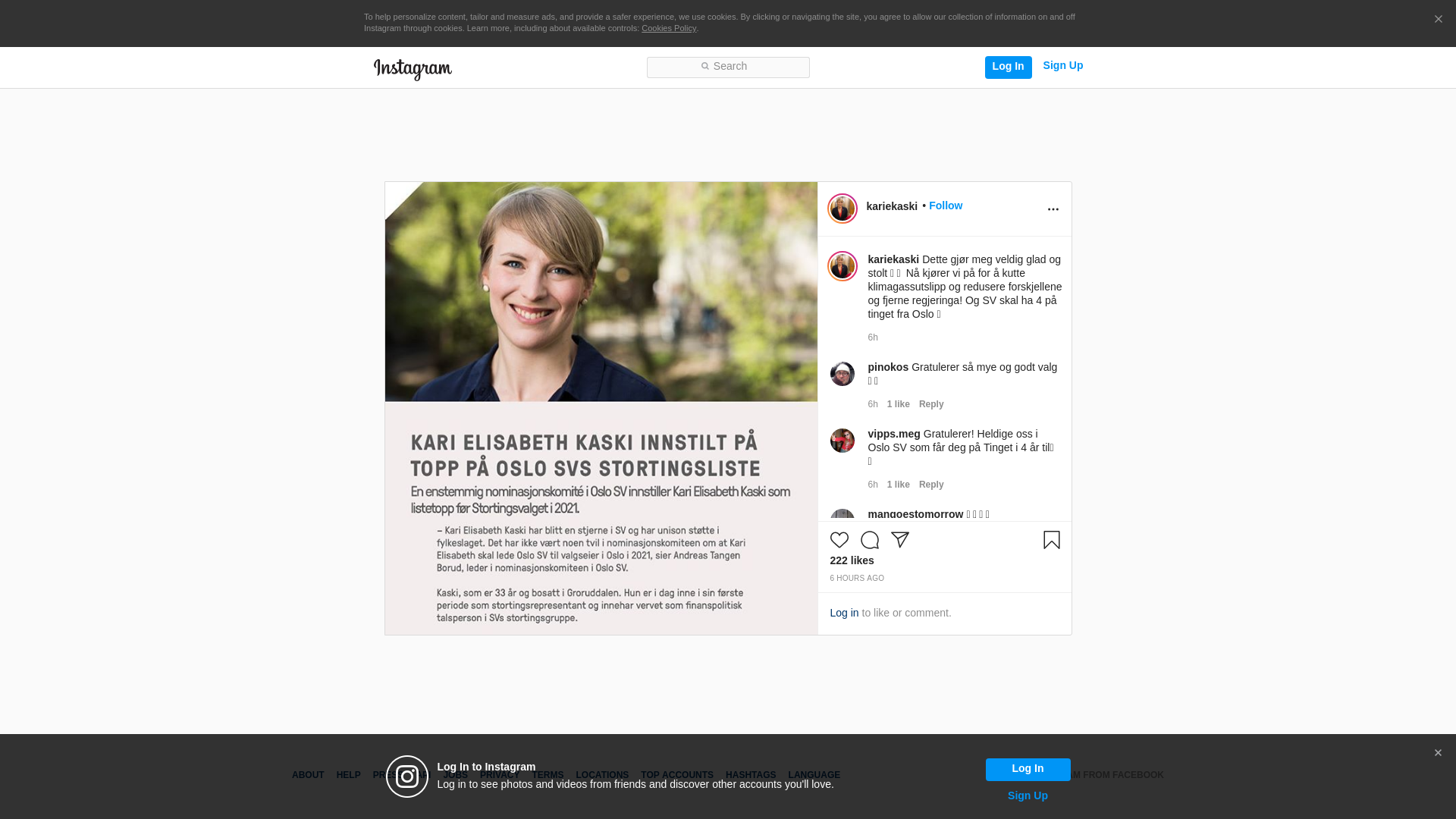View the 222 likes list
The width and height of the screenshot is (1456, 819).
[x=852, y=560]
